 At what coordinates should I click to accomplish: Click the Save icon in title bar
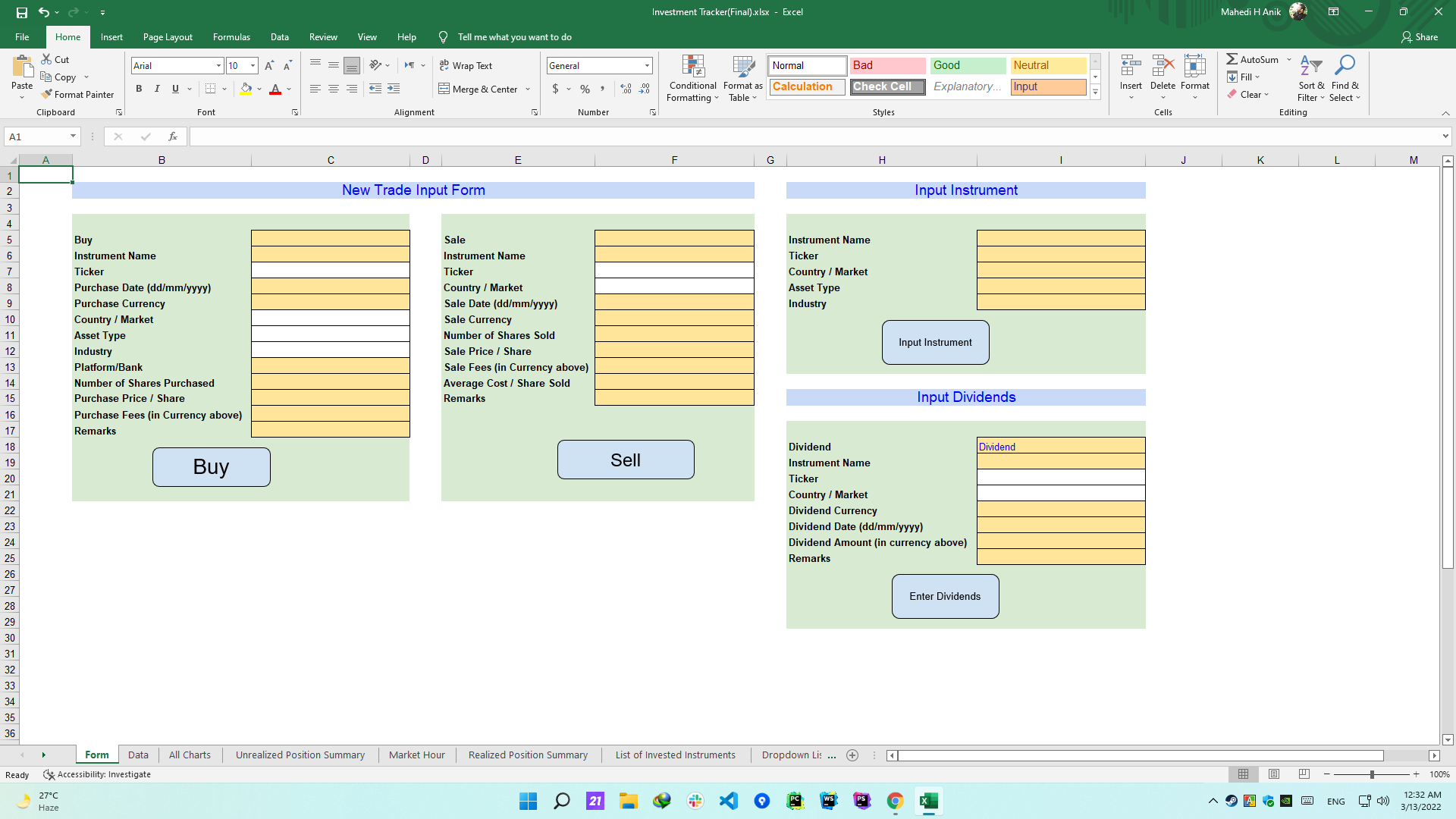click(x=21, y=12)
